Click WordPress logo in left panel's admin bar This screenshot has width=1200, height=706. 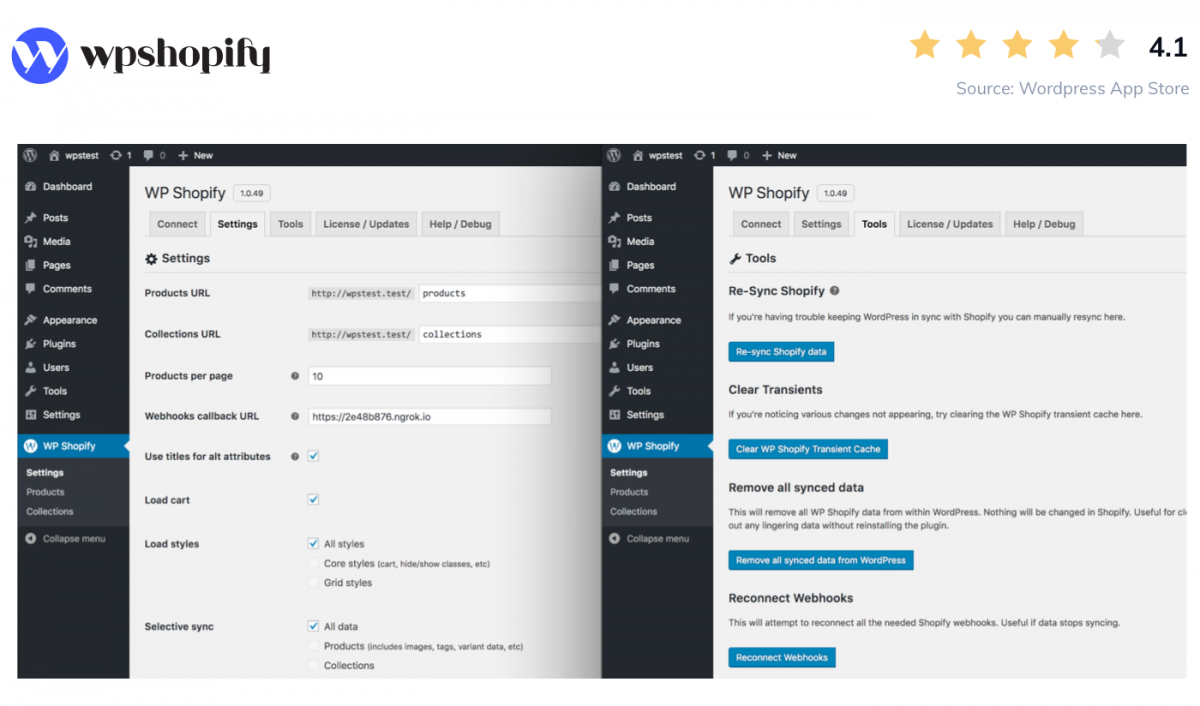pyautogui.click(x=30, y=155)
